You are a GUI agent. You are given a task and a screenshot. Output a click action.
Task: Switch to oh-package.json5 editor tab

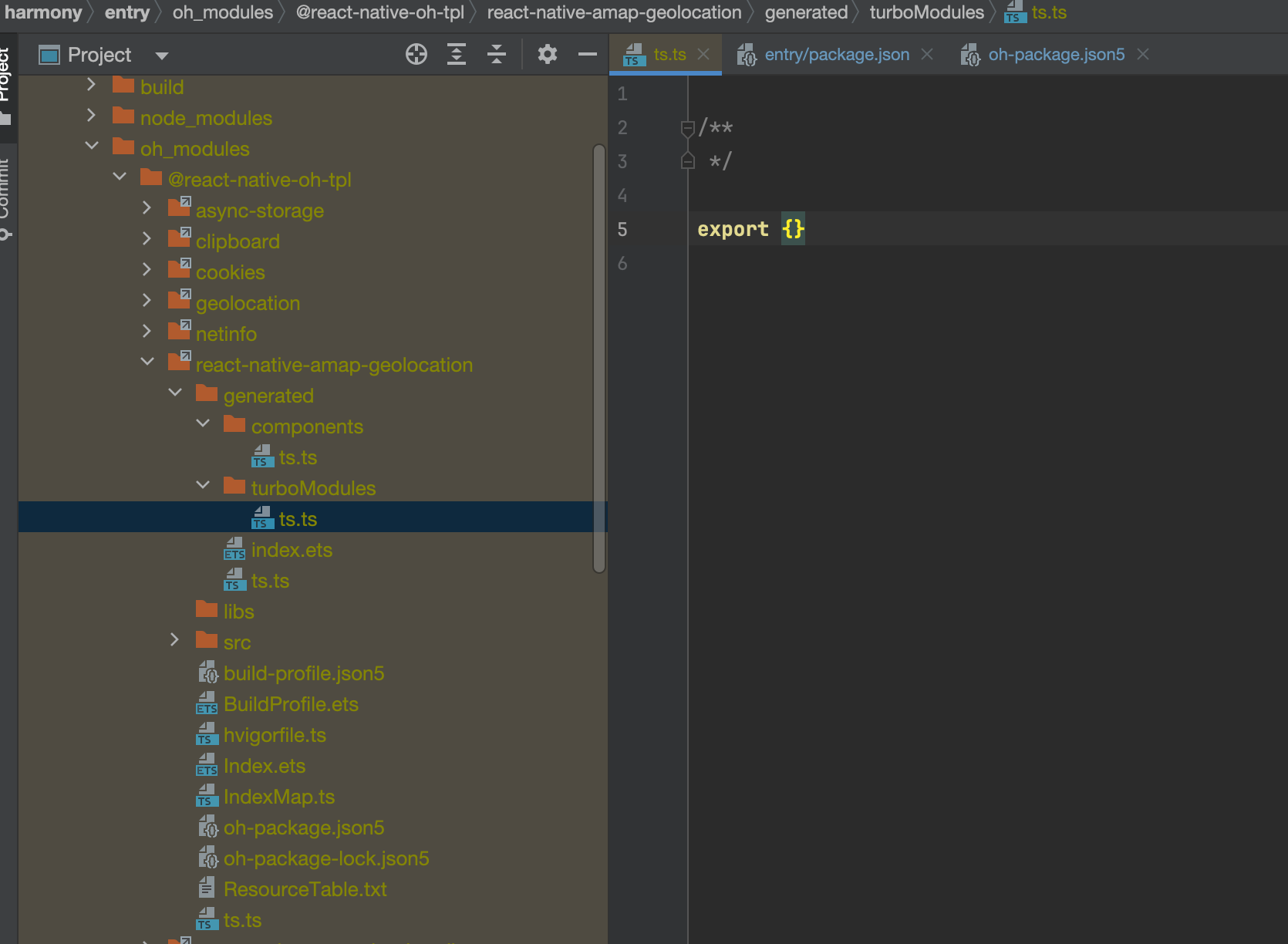1057,54
